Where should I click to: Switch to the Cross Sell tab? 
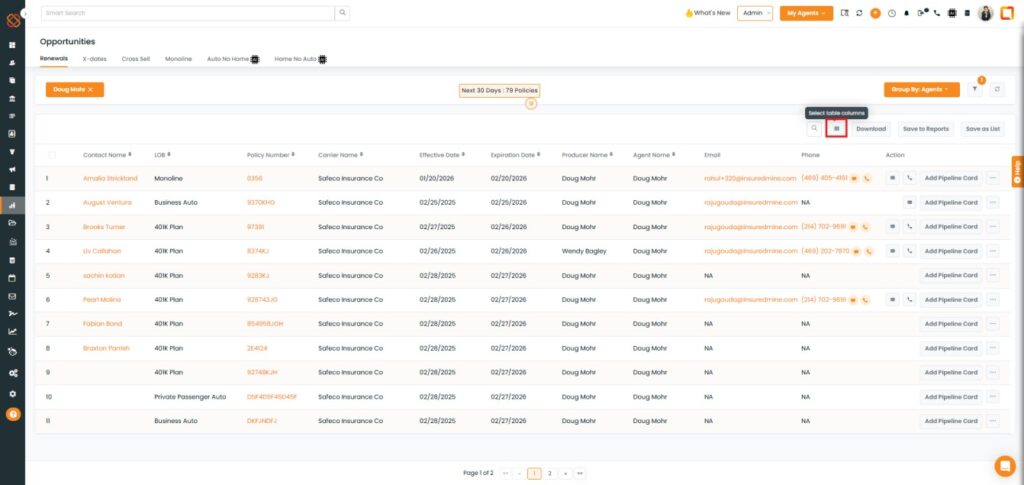(136, 59)
